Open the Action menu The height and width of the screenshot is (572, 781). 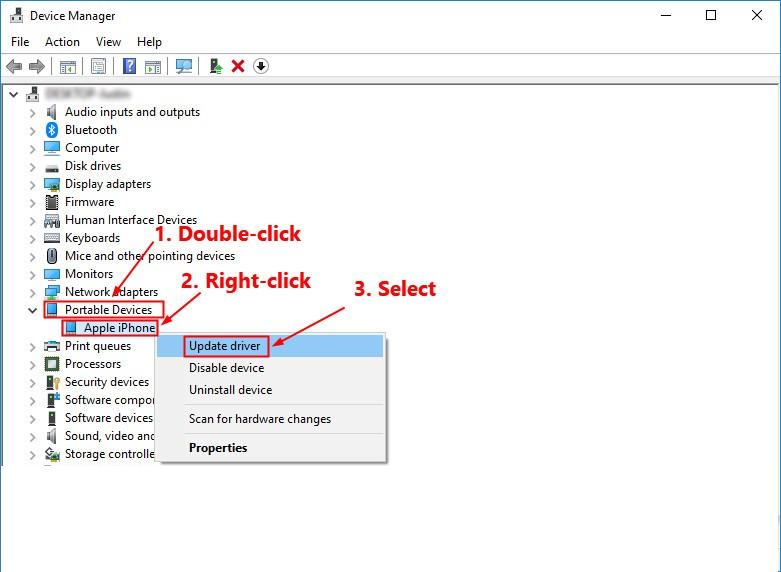click(62, 42)
